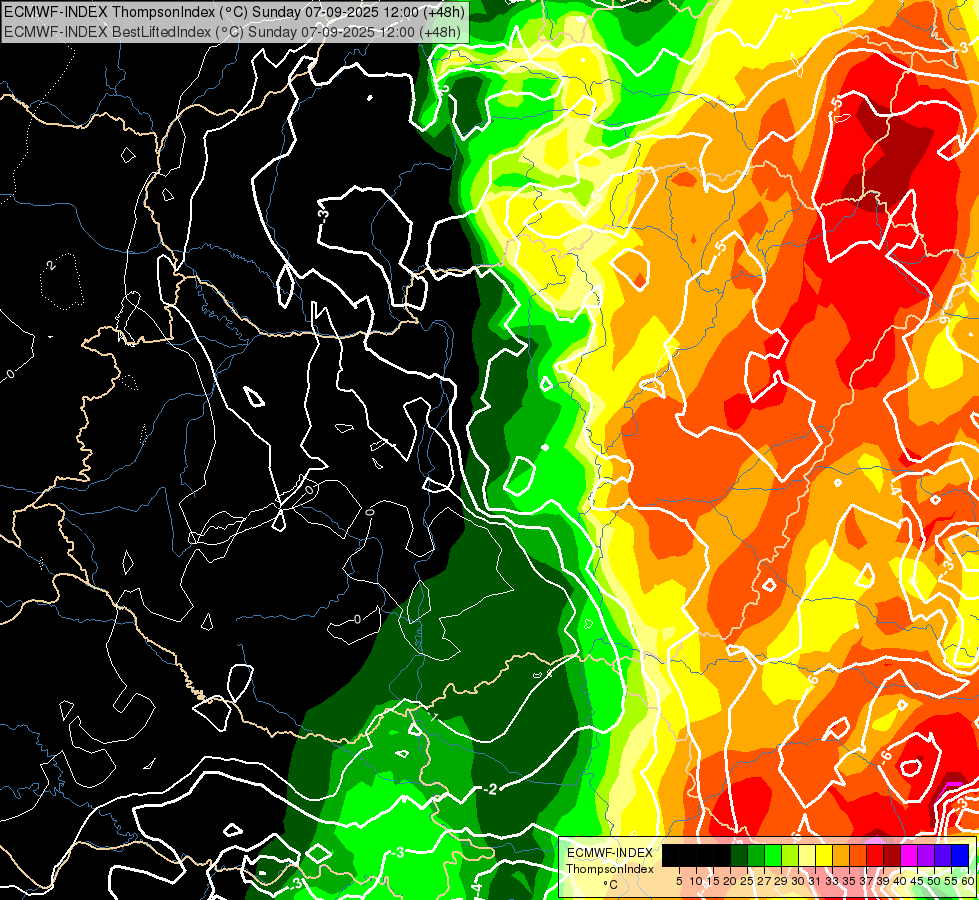Click the legend scale value 20
The image size is (979, 900).
(x=730, y=881)
